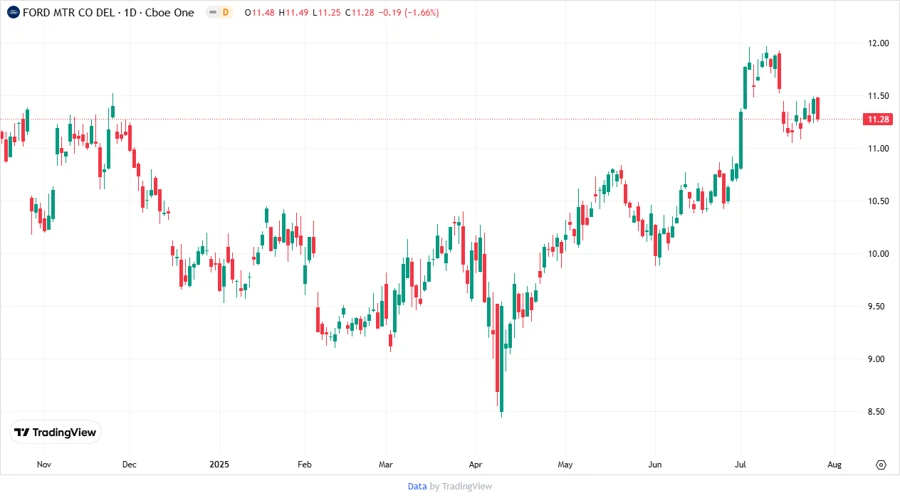Image resolution: width=900 pixels, height=498 pixels.
Task: Click the open value O11.48
Action: point(259,12)
